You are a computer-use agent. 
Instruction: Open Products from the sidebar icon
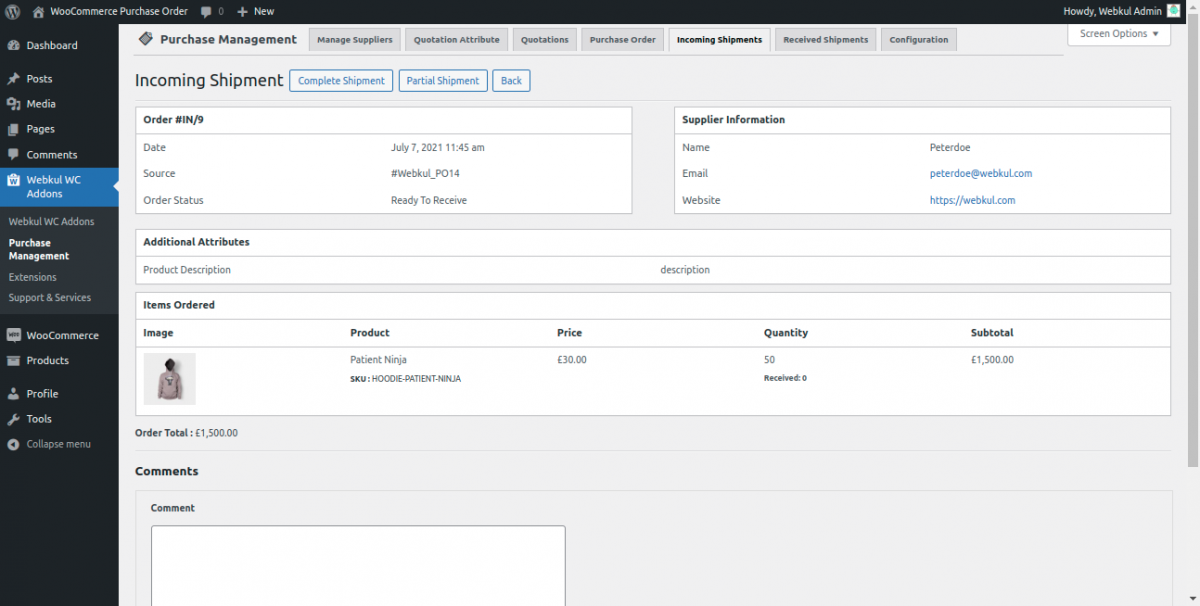click(x=14, y=361)
